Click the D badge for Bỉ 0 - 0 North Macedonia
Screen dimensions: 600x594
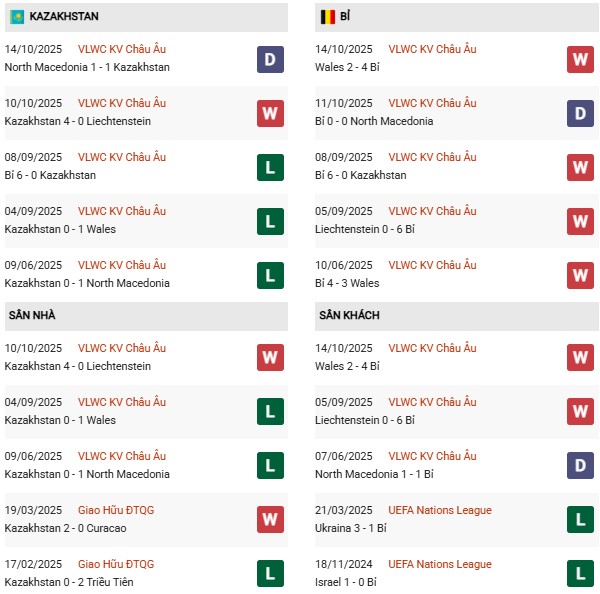pos(580,113)
